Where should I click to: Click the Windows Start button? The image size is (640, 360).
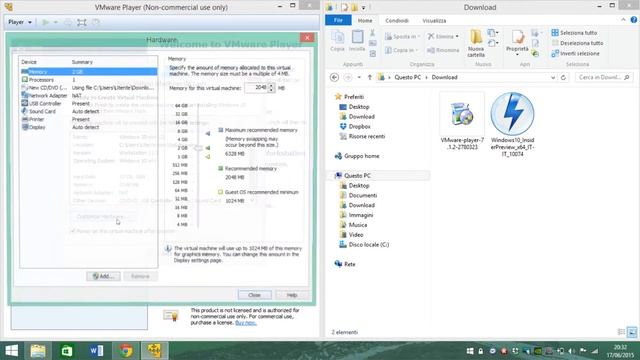11,351
